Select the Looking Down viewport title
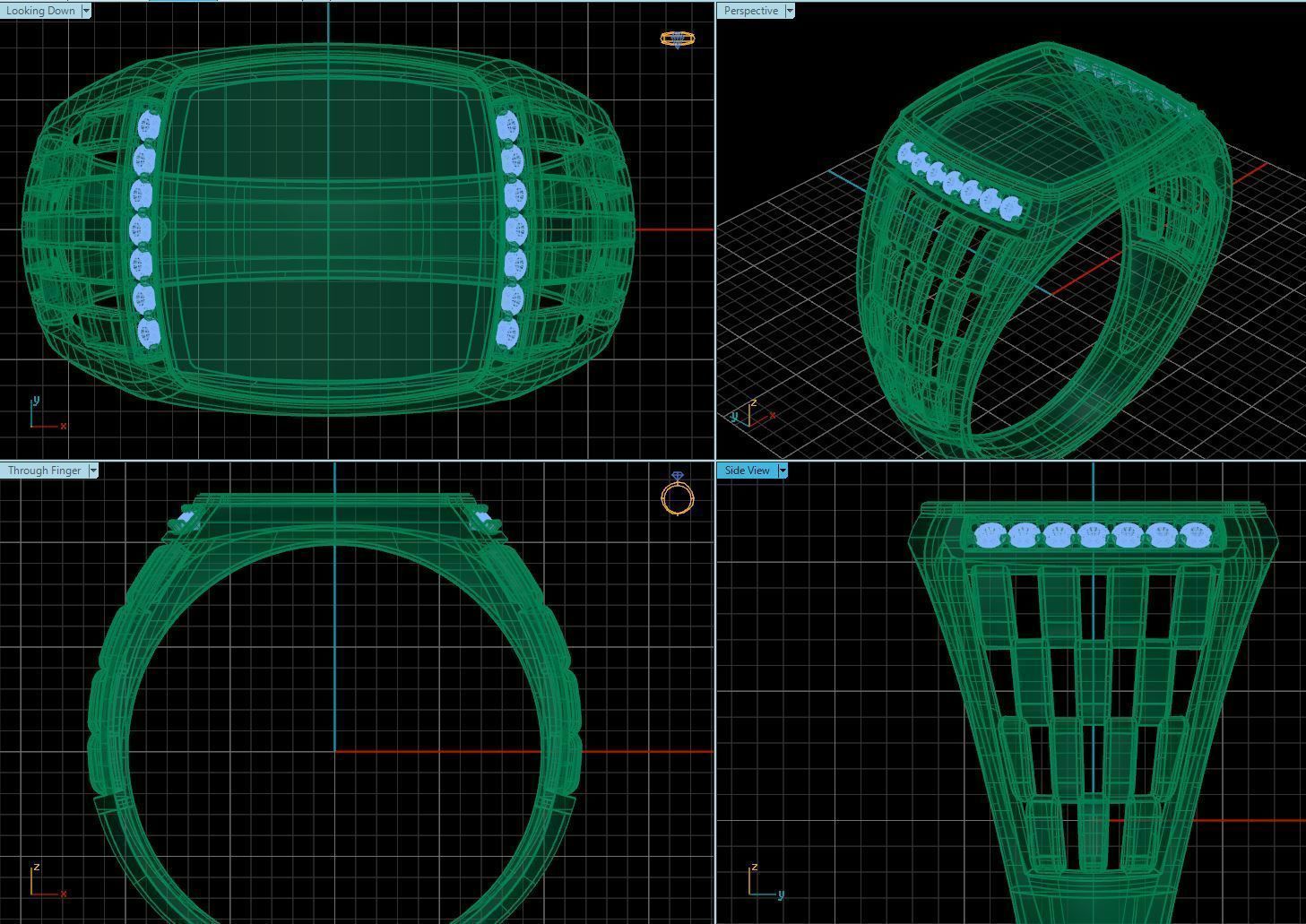This screenshot has width=1306, height=924. [40, 11]
